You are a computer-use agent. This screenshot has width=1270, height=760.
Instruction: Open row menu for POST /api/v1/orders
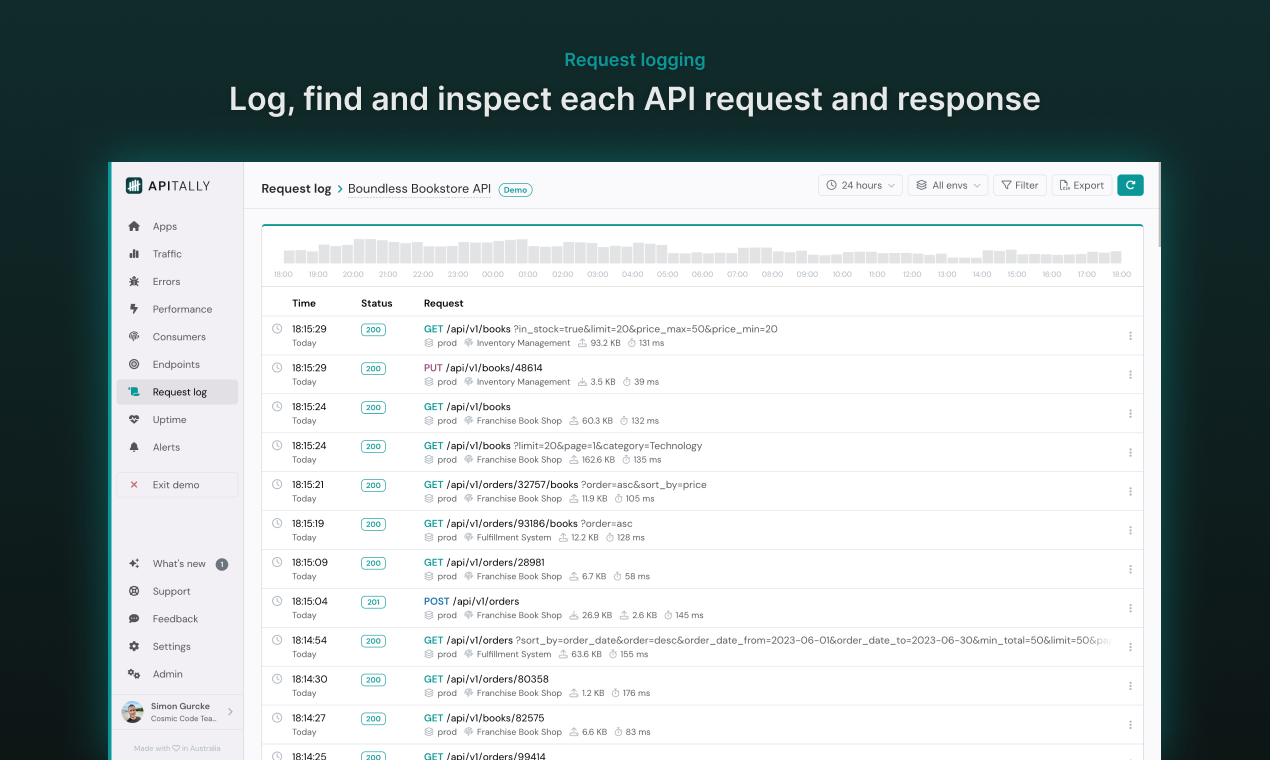[1130, 608]
